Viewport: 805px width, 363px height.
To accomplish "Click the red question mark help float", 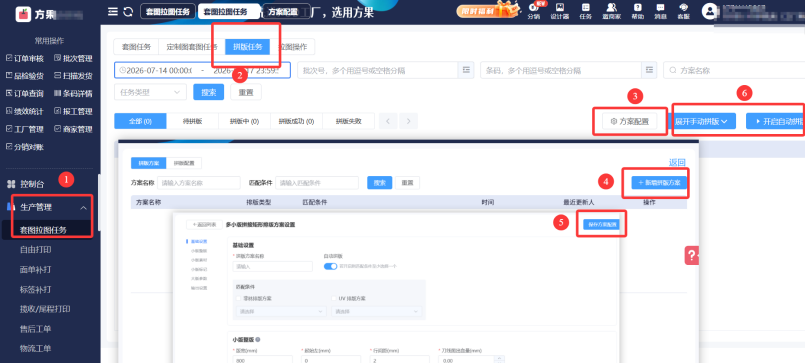I will (x=692, y=255).
